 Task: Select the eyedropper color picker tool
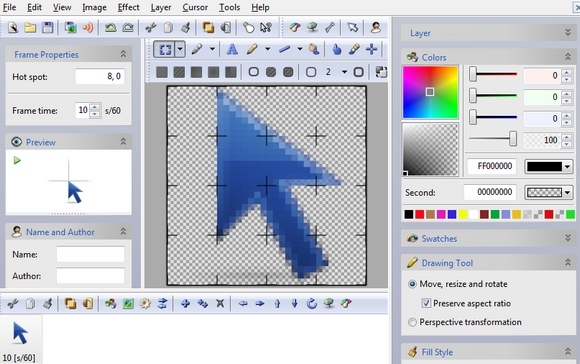click(354, 49)
